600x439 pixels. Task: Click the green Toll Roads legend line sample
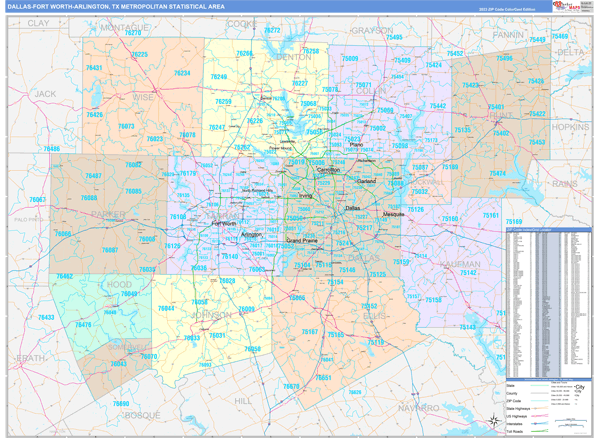[539, 432]
